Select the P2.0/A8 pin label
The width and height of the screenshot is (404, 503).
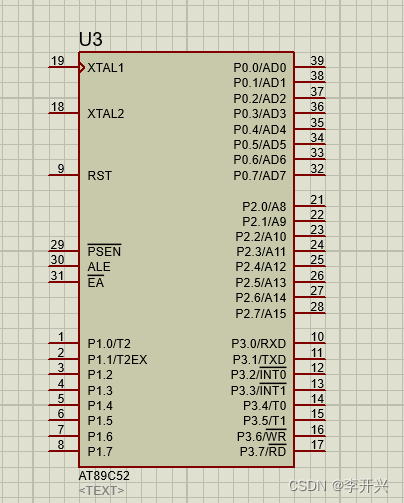(x=264, y=207)
